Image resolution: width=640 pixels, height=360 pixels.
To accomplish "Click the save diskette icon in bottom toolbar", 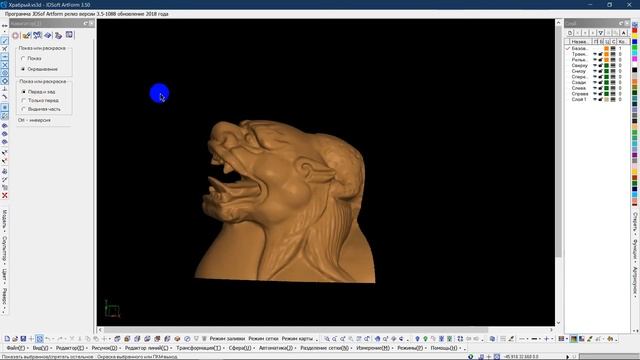I will coord(23,339).
